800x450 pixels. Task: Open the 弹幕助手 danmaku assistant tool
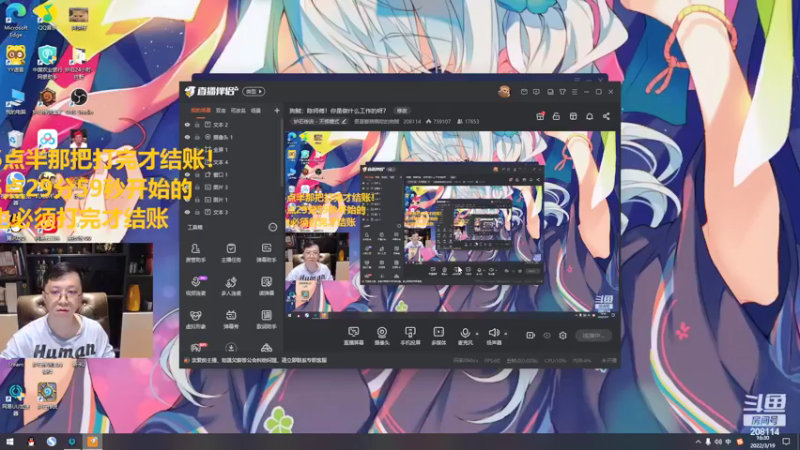tap(266, 253)
